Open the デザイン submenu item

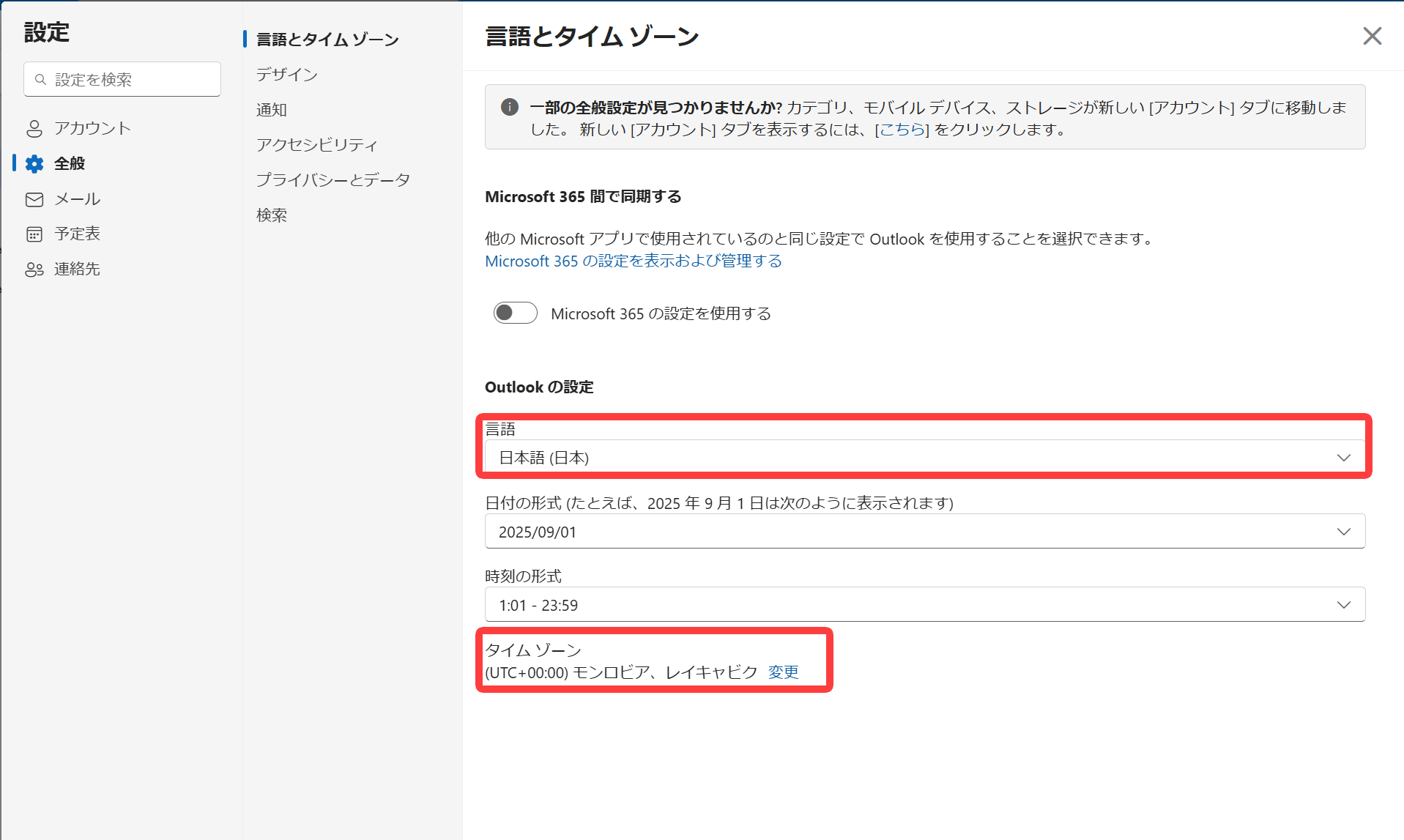click(287, 74)
